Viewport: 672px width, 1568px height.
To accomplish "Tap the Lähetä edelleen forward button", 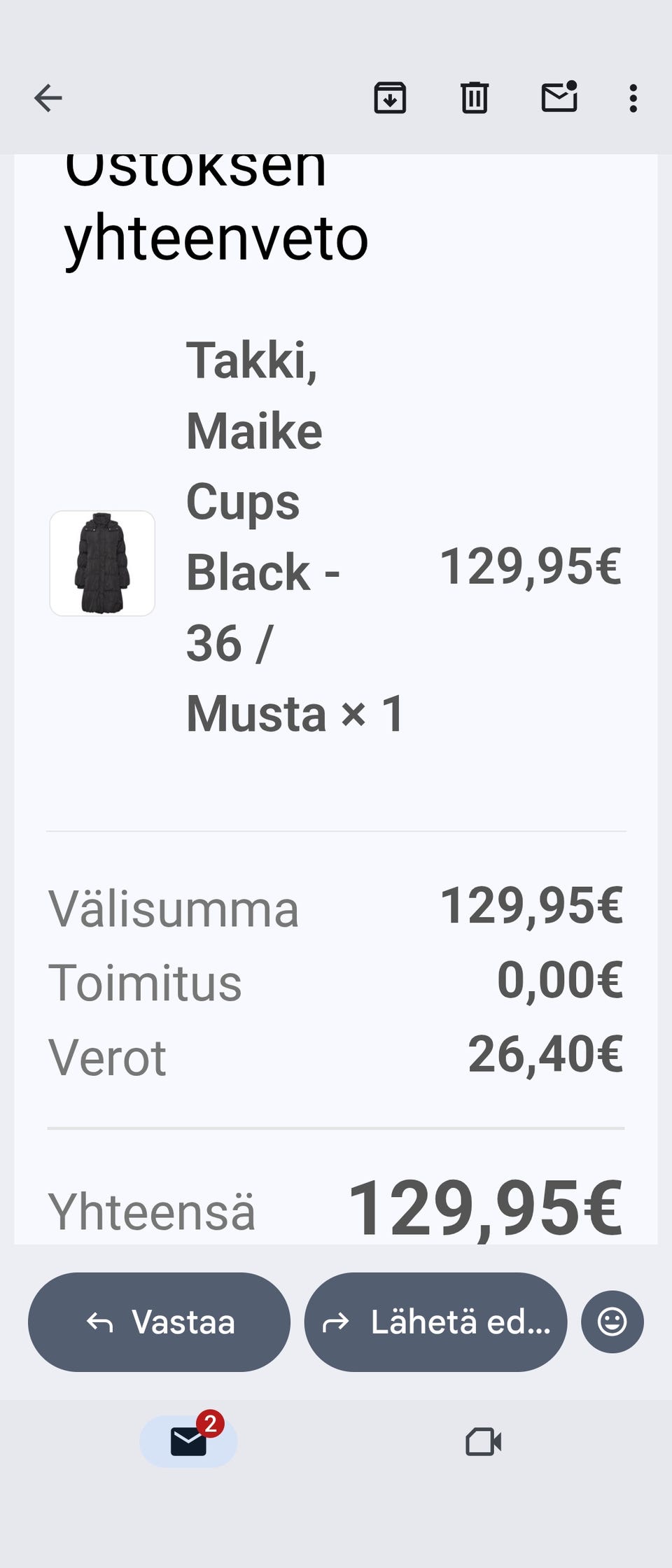I will tap(435, 1322).
